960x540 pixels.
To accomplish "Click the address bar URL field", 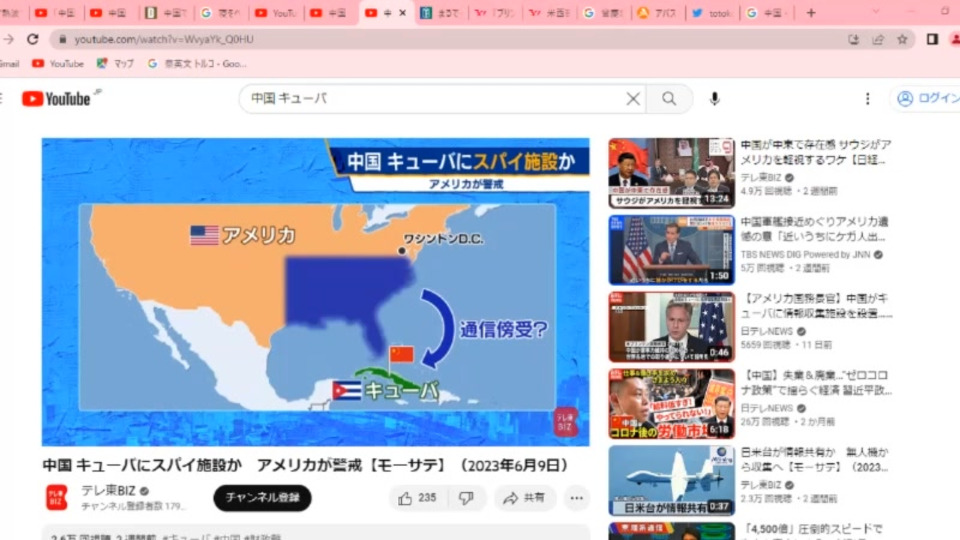I will [x=453, y=39].
